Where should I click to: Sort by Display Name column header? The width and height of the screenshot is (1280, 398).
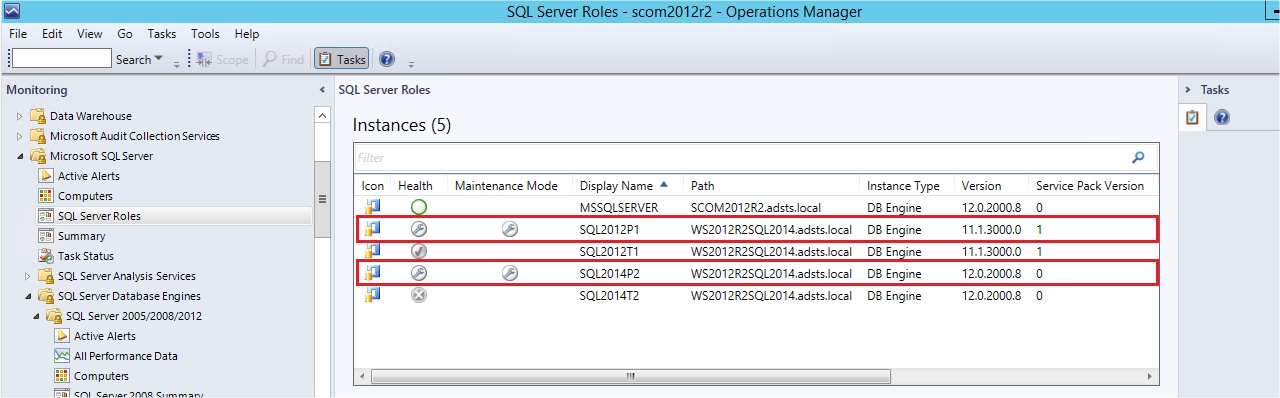point(615,186)
